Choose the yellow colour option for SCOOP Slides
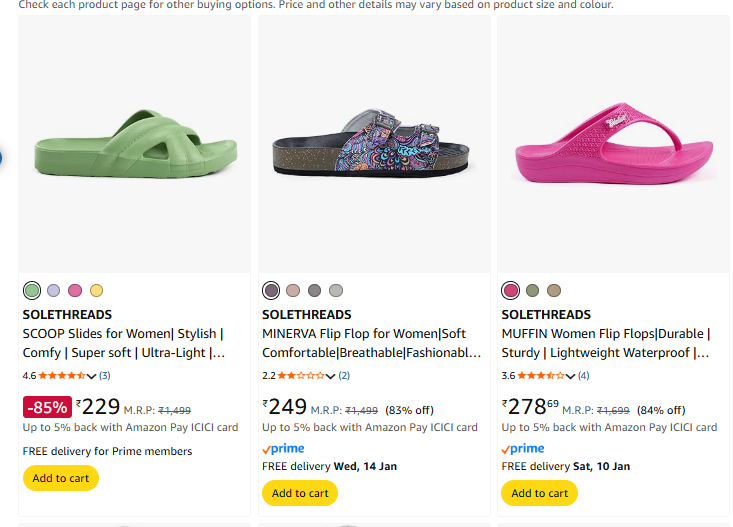 tap(97, 291)
